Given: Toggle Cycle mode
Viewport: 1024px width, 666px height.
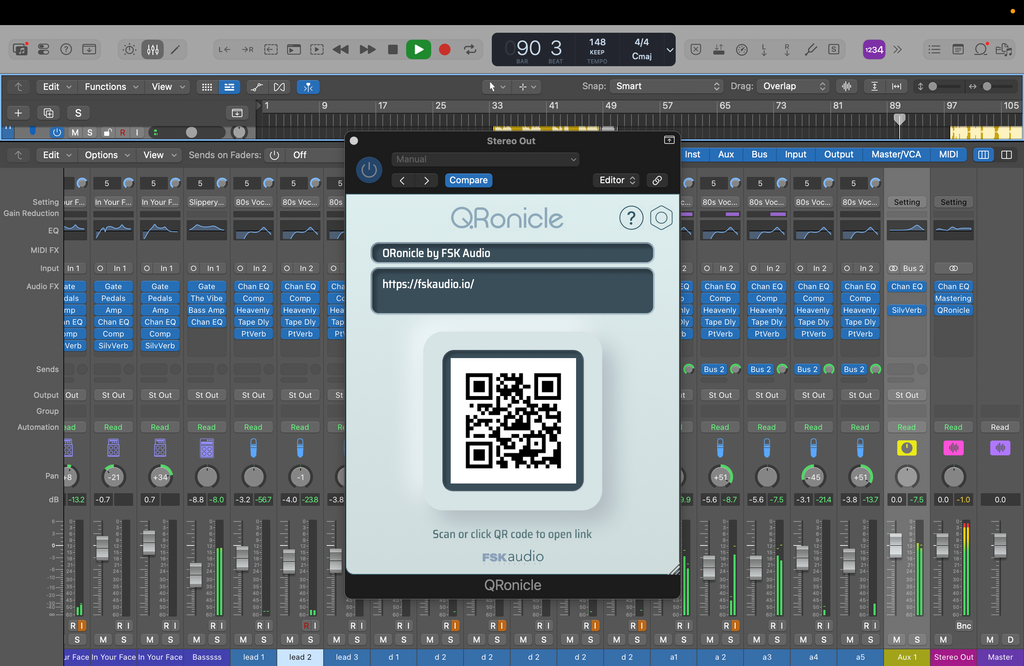Looking at the screenshot, I should (x=470, y=50).
